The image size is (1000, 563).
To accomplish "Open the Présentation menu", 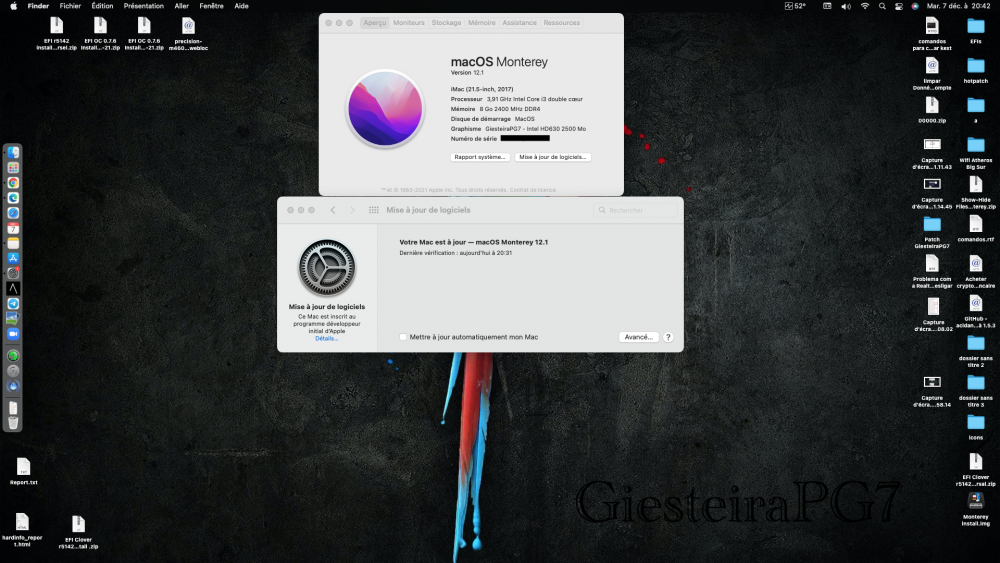I will (x=143, y=6).
